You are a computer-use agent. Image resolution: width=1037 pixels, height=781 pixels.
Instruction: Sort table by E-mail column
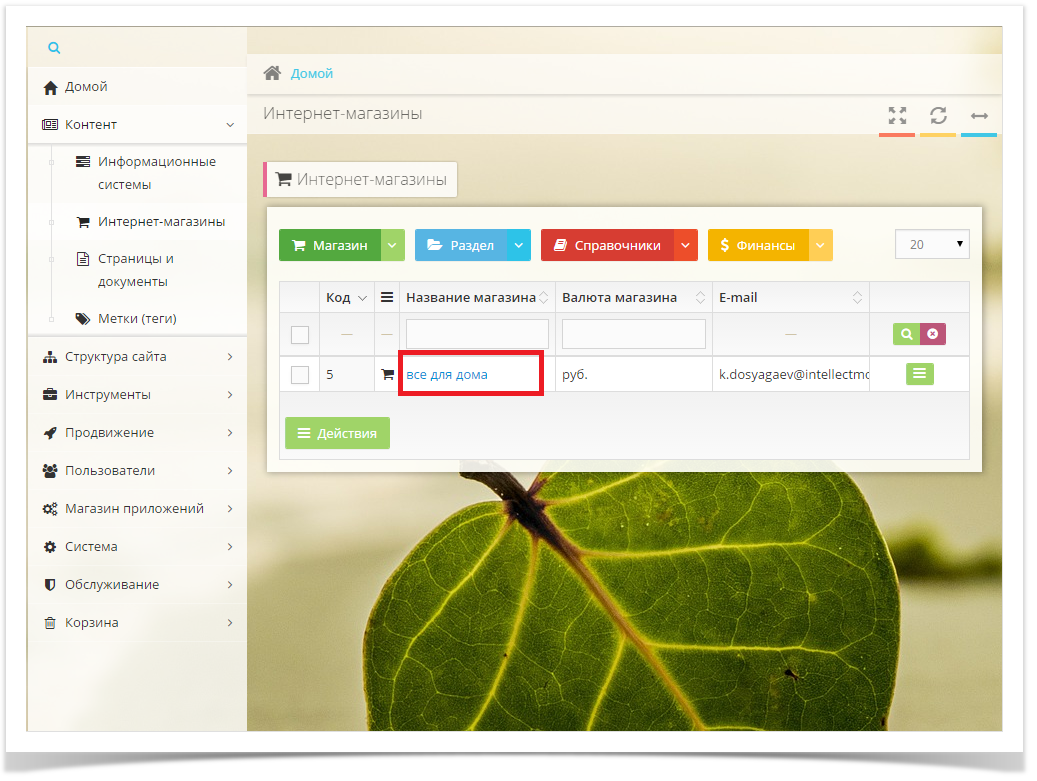pyautogui.click(x=857, y=298)
